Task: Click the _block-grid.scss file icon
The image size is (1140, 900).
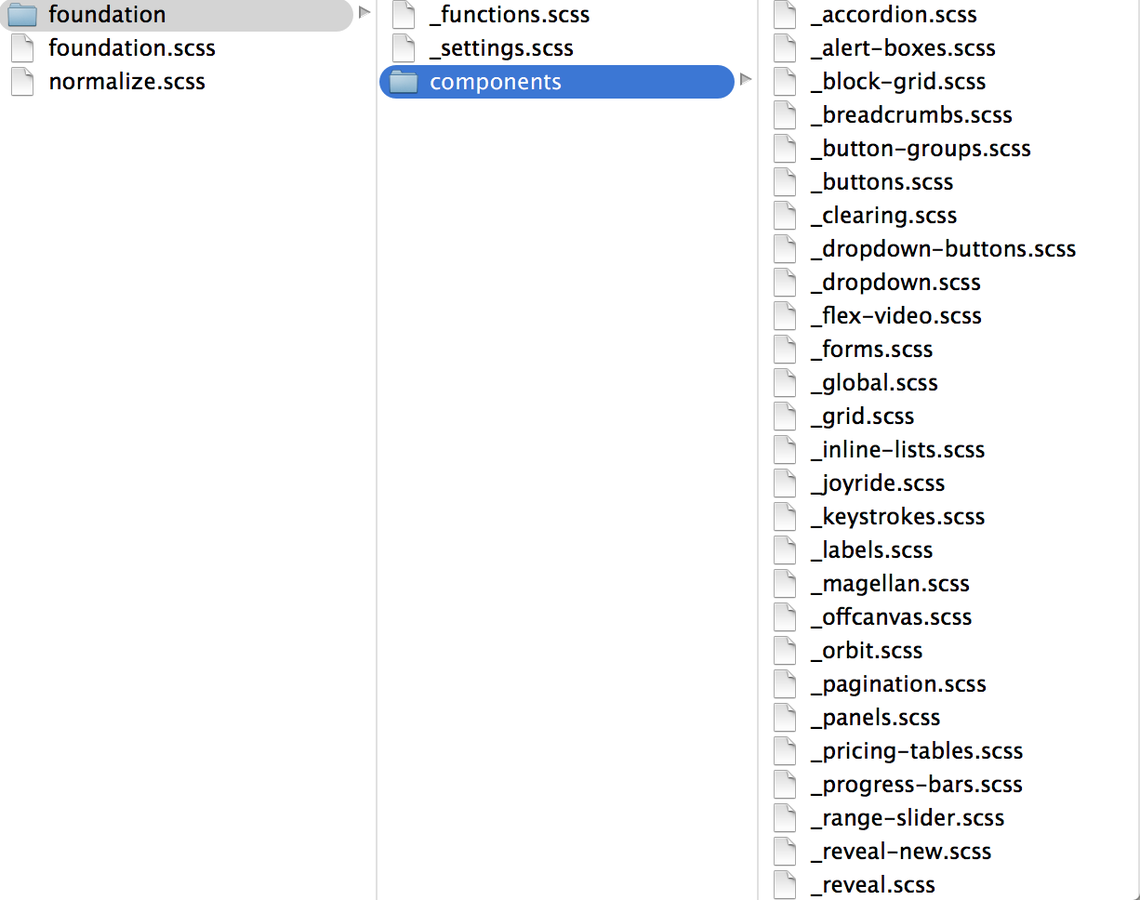Action: [x=784, y=81]
